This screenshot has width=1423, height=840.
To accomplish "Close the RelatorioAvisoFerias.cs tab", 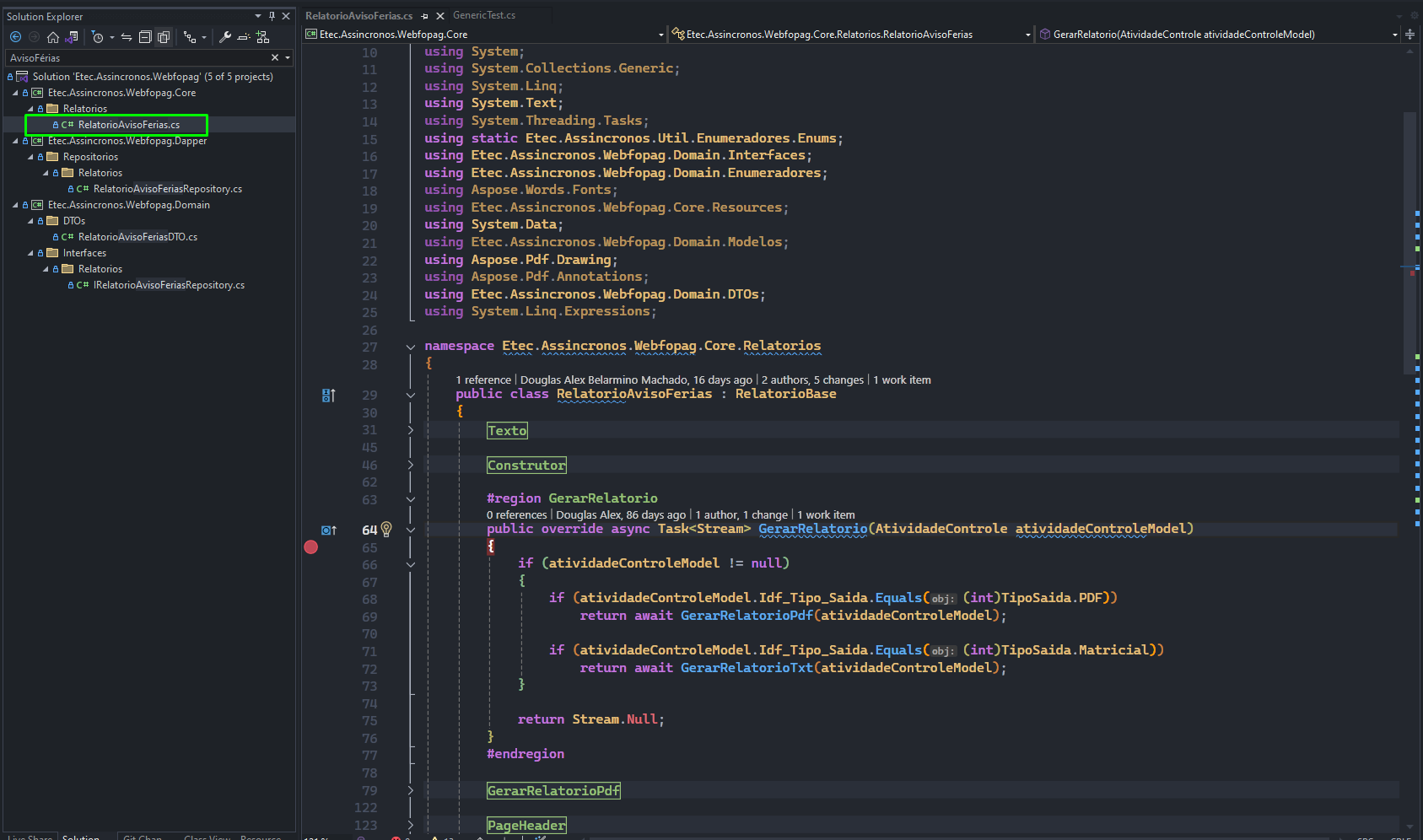I will coord(439,16).
